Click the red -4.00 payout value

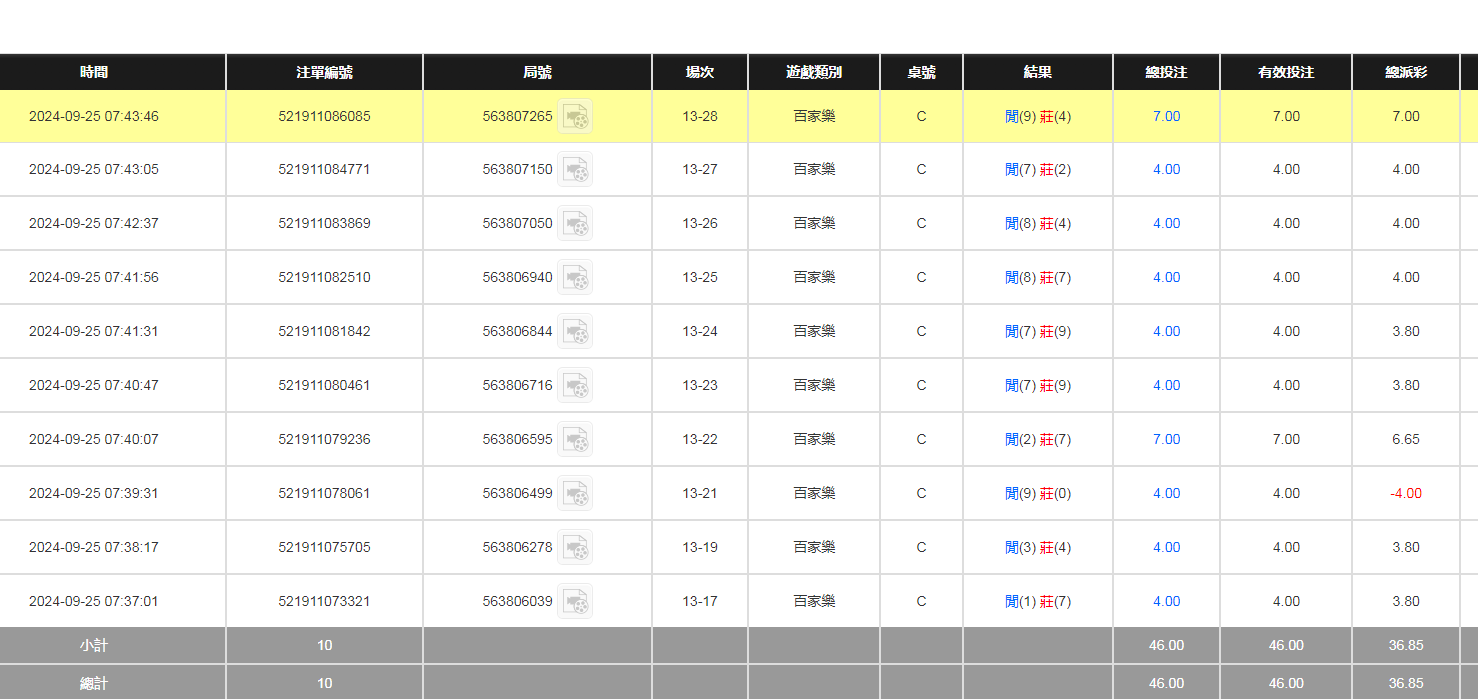(1405, 494)
